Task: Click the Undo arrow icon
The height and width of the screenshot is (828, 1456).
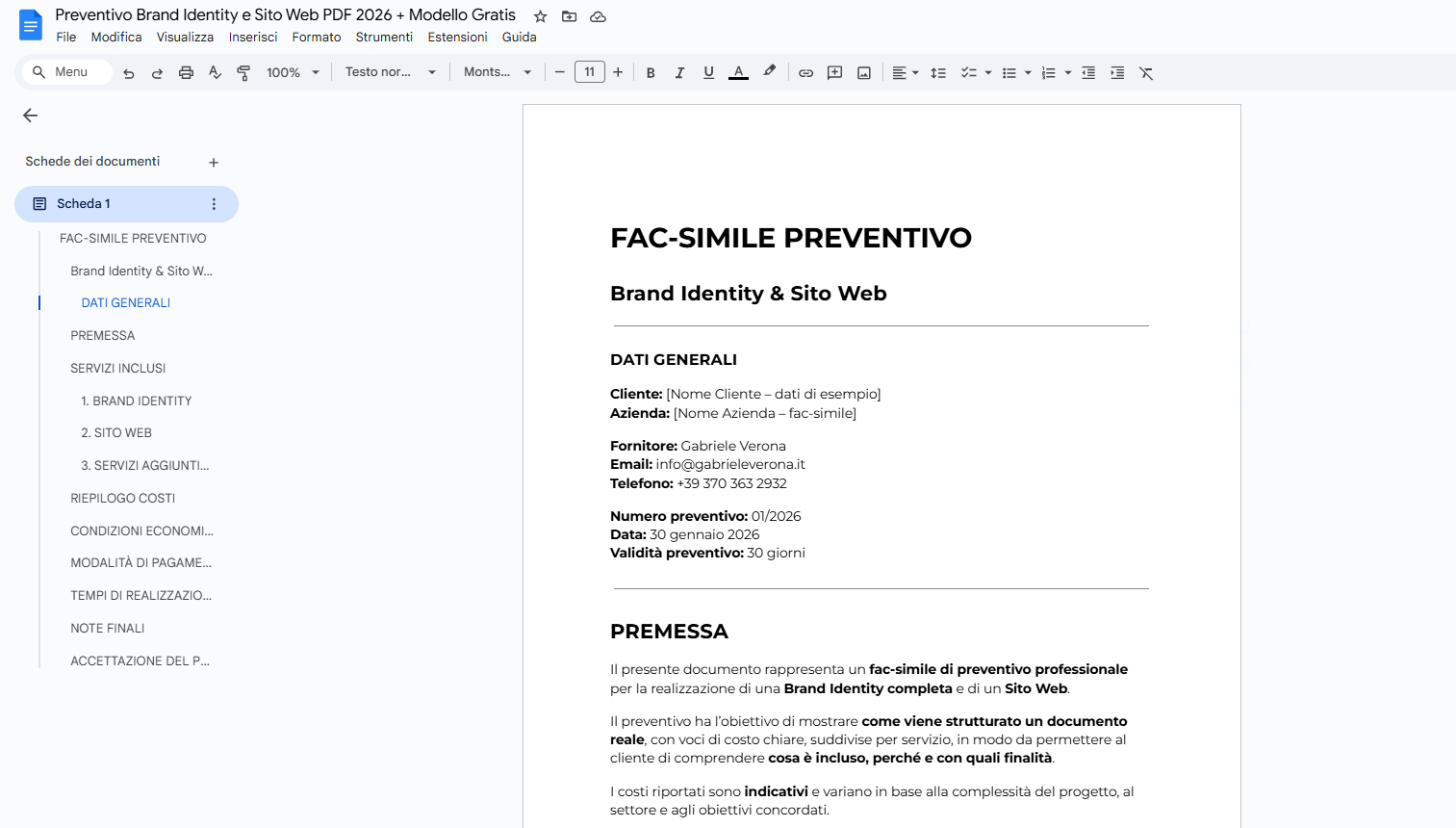Action: pos(129,73)
